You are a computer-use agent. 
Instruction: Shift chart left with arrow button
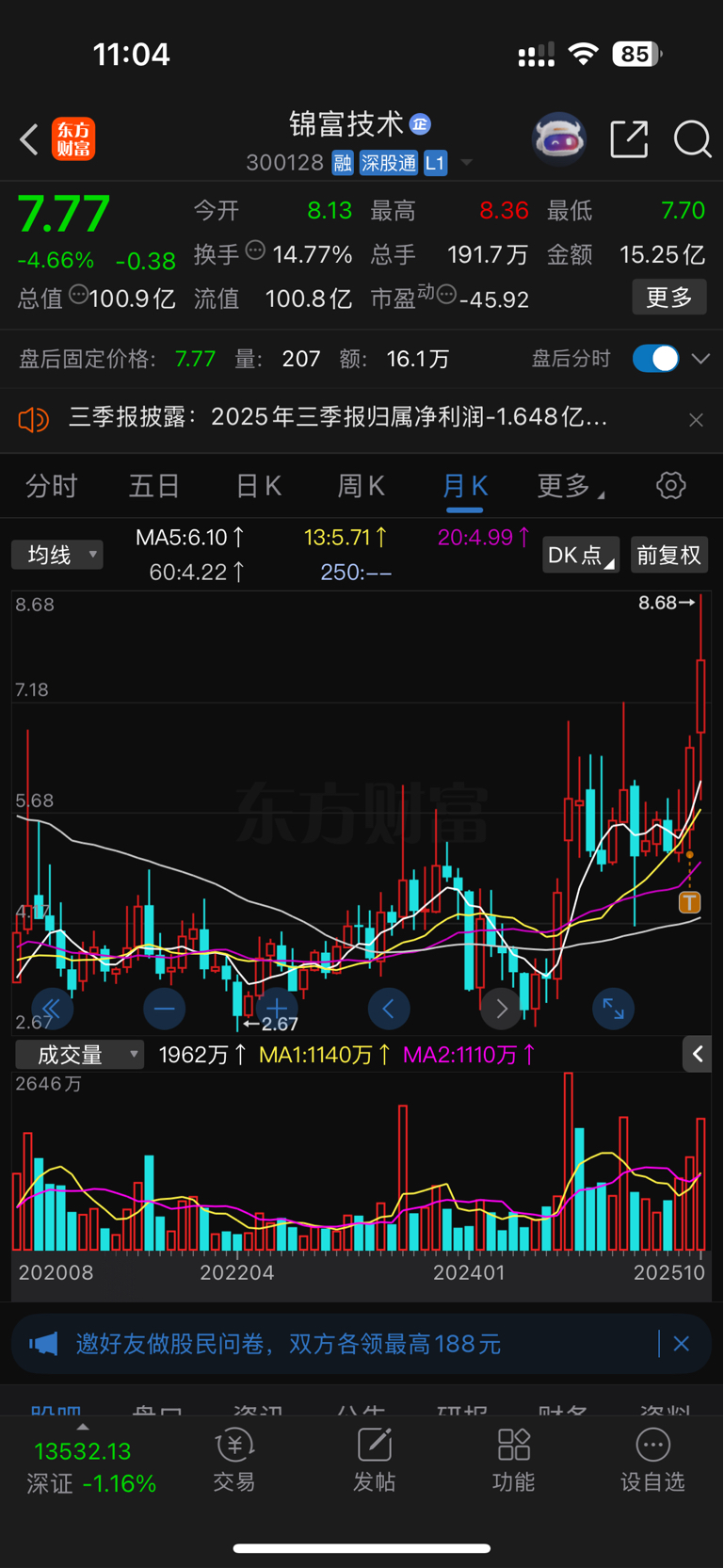tap(388, 1010)
